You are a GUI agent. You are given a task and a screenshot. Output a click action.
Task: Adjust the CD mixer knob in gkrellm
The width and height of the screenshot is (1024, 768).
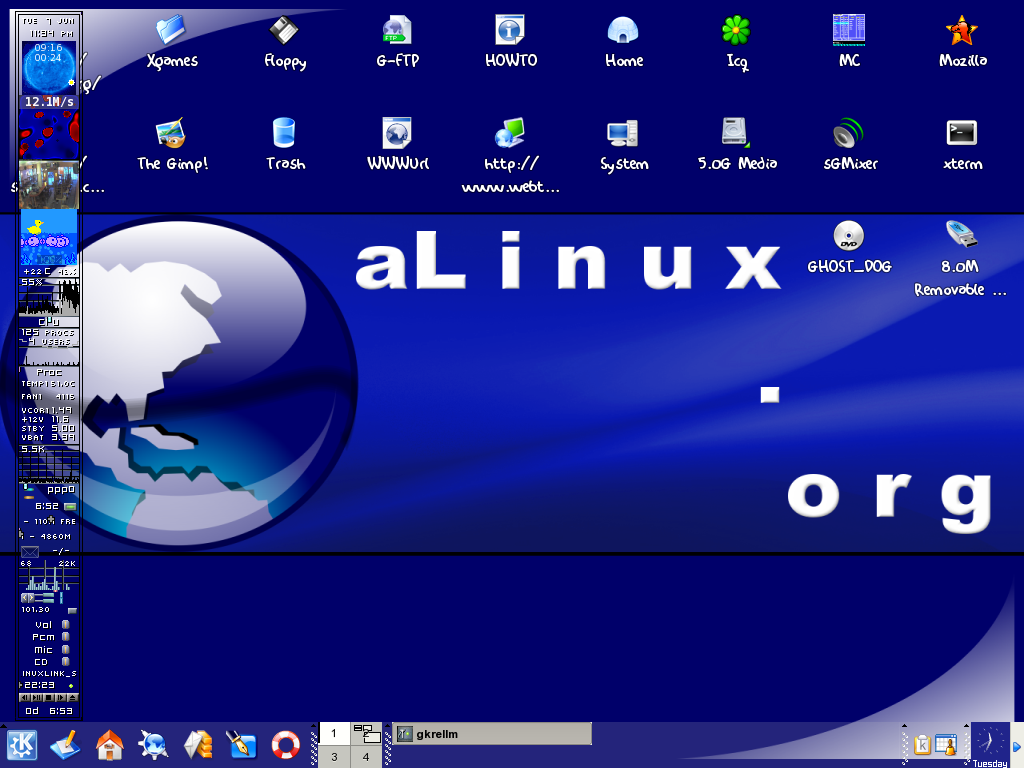(65, 662)
